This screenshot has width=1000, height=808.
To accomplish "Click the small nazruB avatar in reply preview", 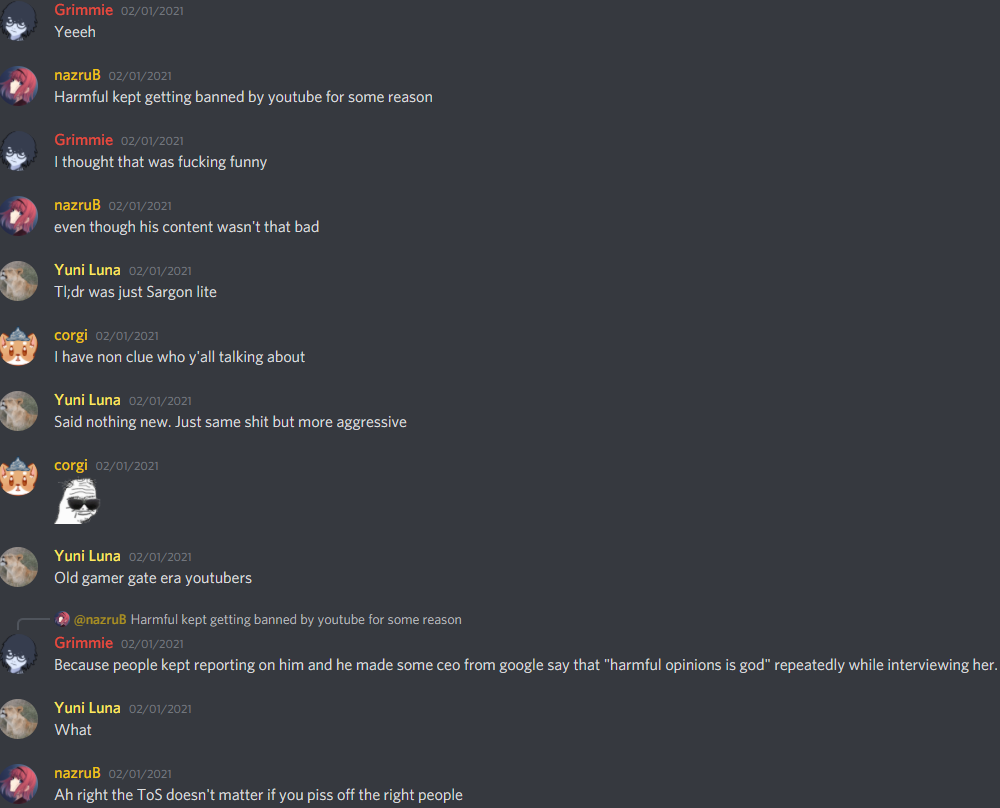I will point(62,619).
